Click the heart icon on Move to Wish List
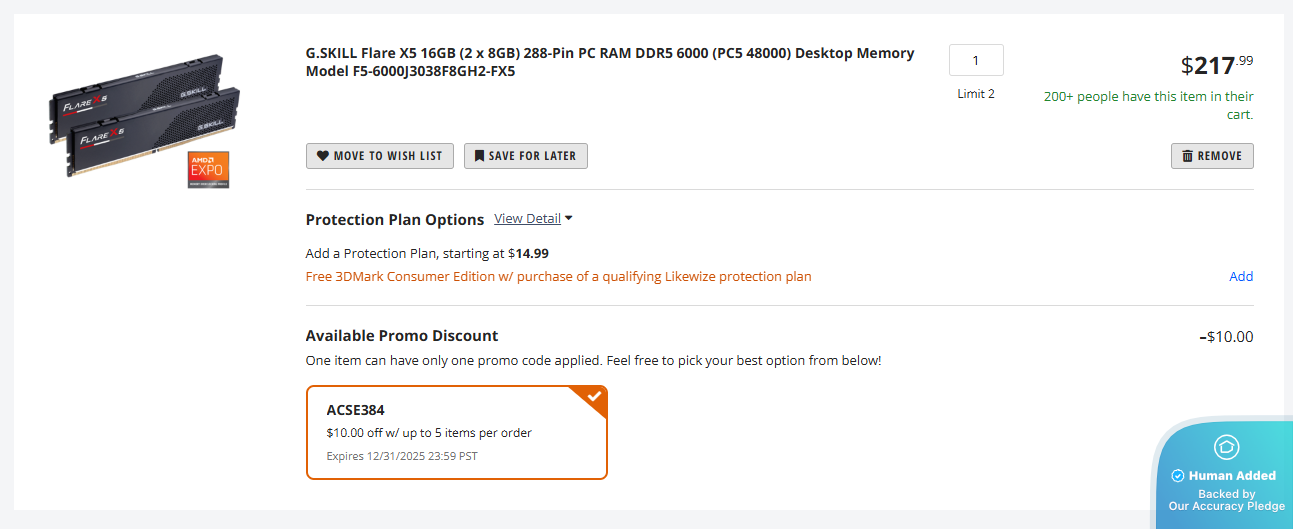 (323, 156)
